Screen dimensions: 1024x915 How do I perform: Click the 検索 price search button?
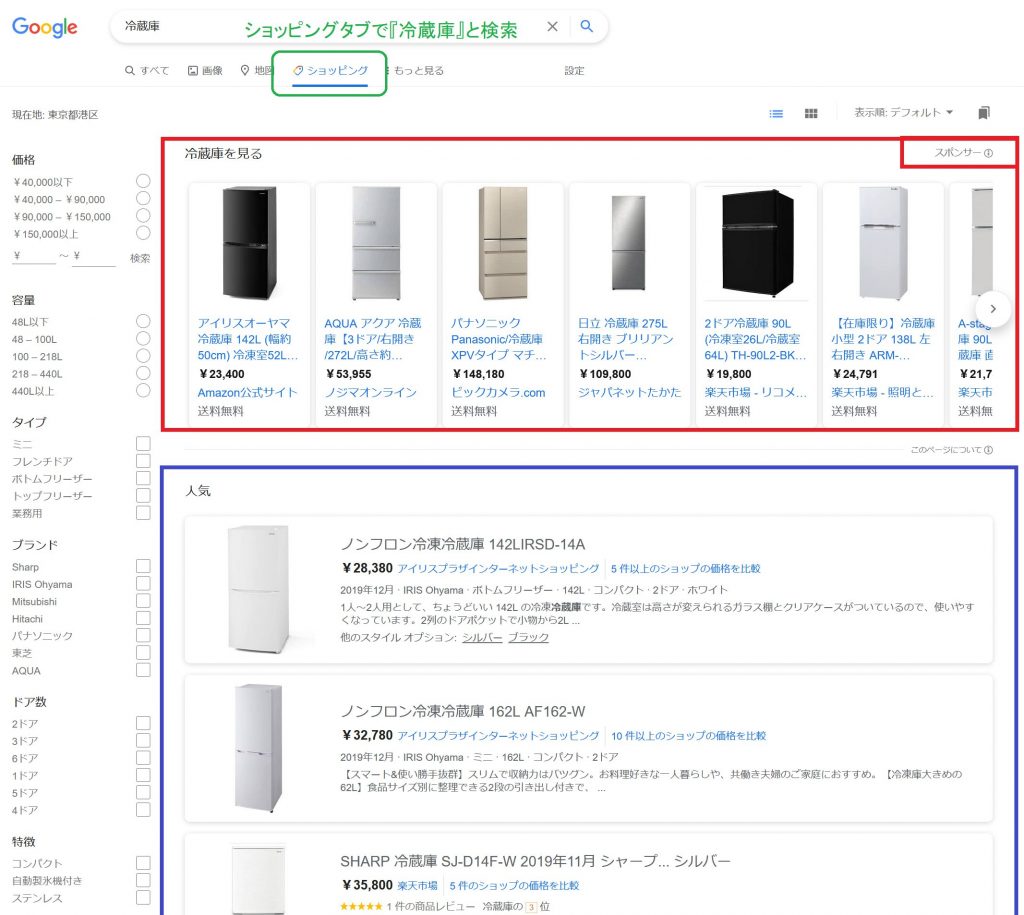[140, 258]
